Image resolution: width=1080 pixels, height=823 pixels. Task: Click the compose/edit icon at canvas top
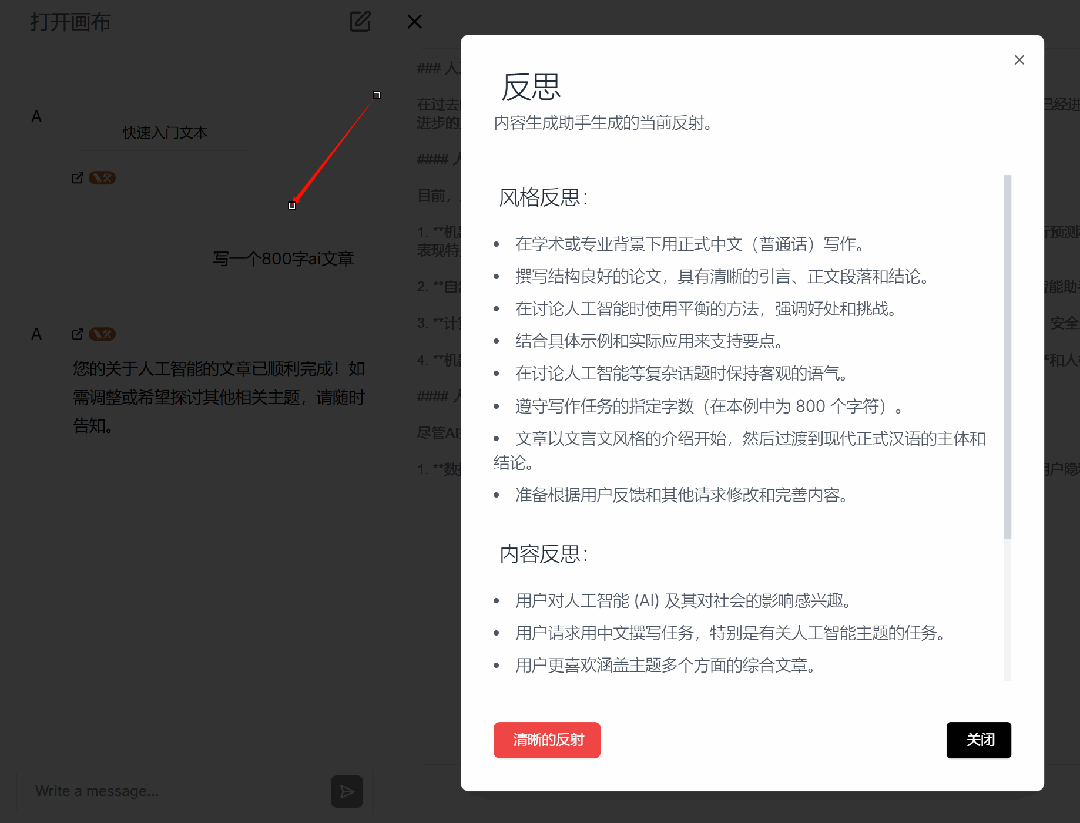pos(360,21)
